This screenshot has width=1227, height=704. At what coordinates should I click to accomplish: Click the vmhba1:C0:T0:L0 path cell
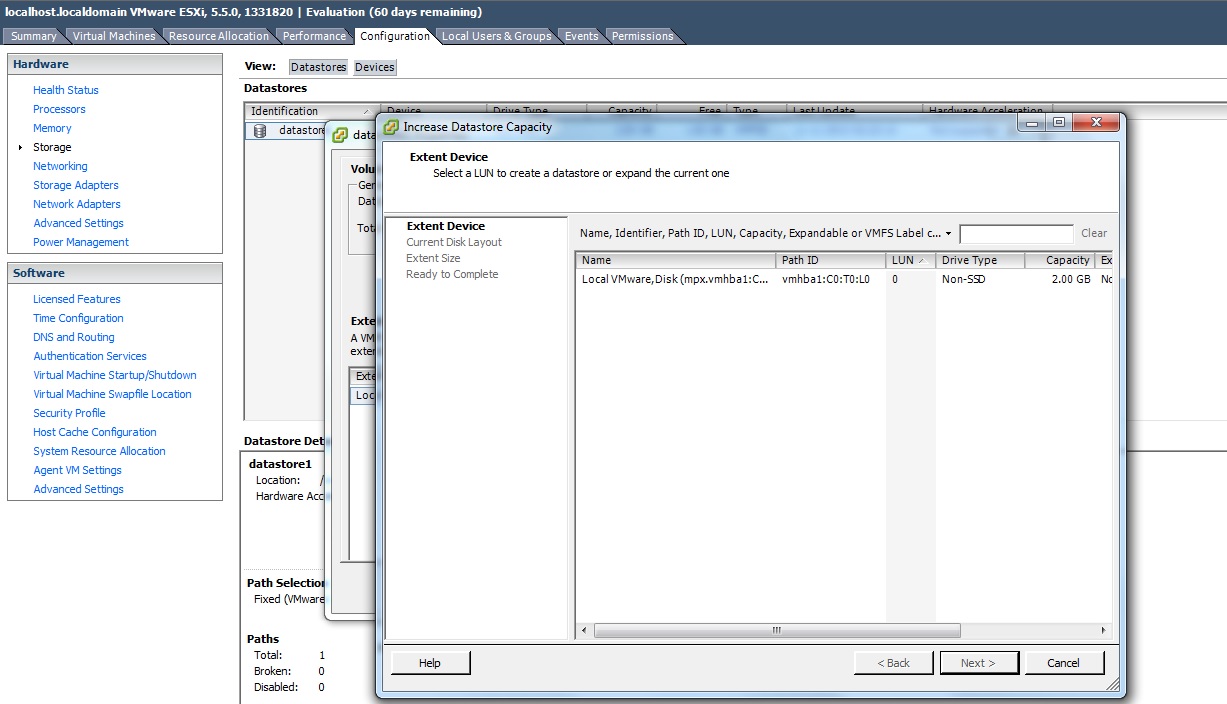[x=825, y=280]
